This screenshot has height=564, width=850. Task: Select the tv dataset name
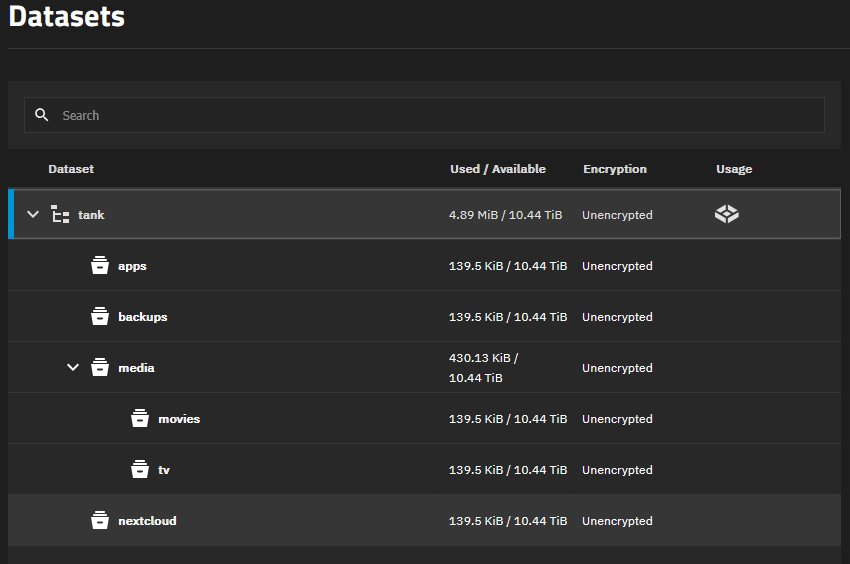tap(165, 470)
